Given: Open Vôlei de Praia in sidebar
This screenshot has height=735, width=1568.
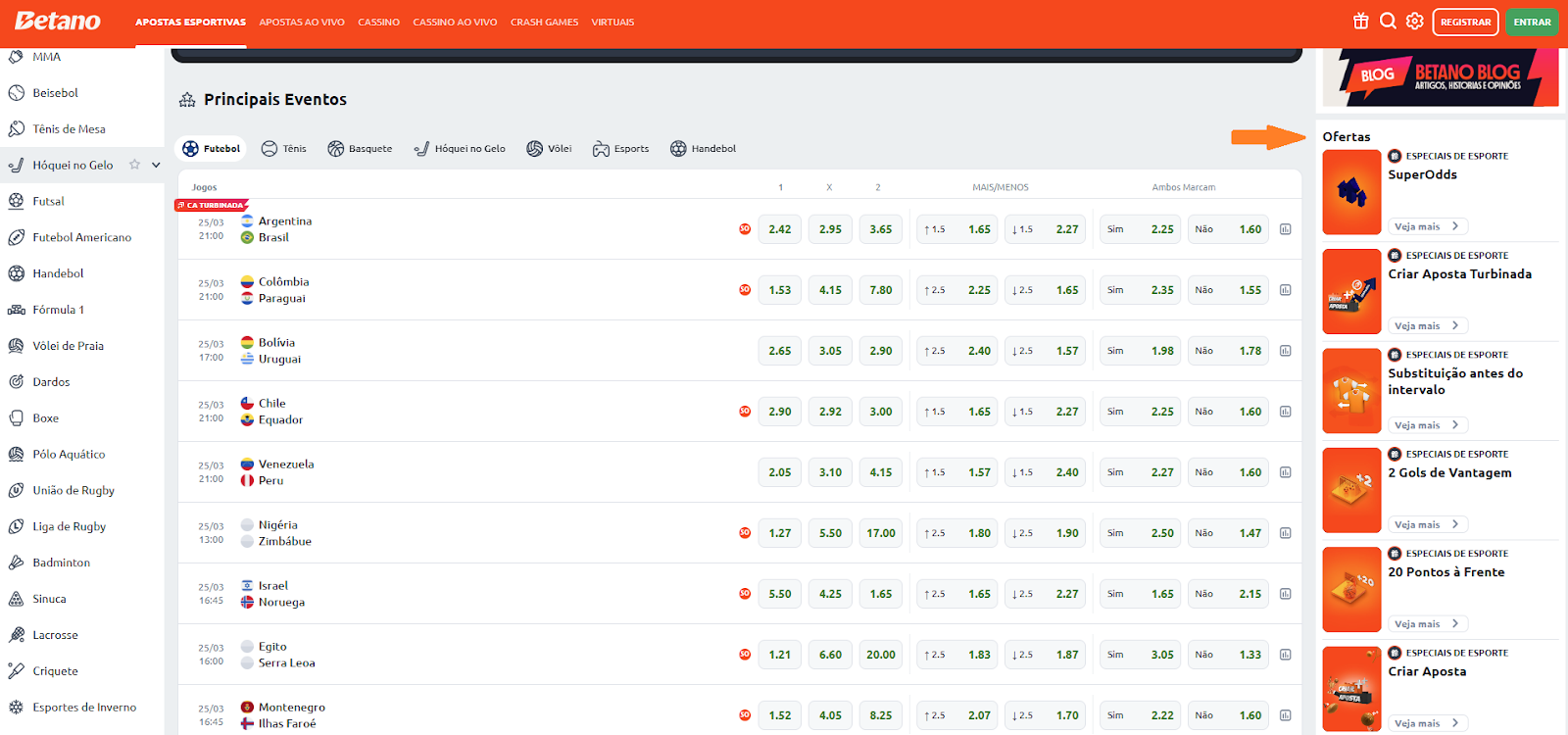Looking at the screenshot, I should [x=68, y=346].
